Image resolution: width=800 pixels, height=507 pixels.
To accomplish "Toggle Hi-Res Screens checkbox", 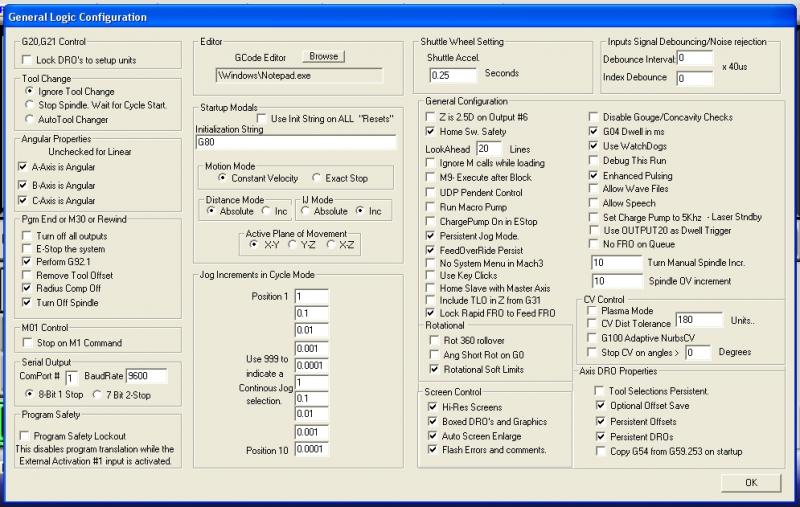I will (x=433, y=407).
